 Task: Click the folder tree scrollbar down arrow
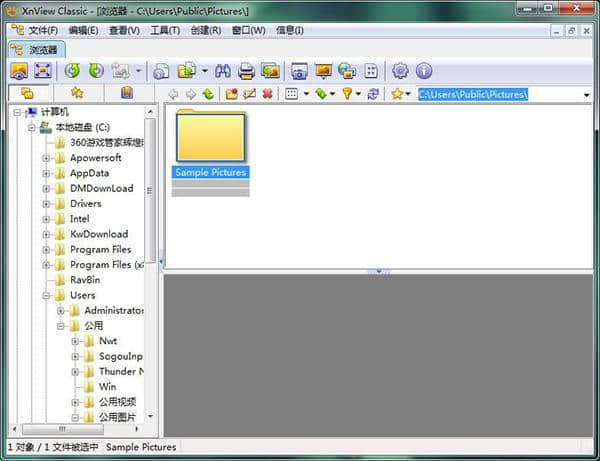[150, 417]
